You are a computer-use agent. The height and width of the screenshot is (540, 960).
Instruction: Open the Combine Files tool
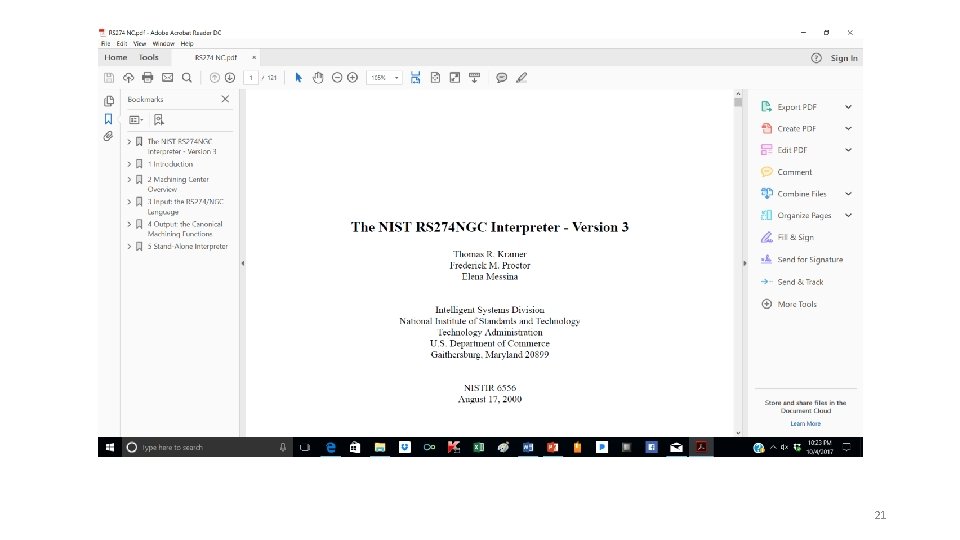[x=801, y=194]
